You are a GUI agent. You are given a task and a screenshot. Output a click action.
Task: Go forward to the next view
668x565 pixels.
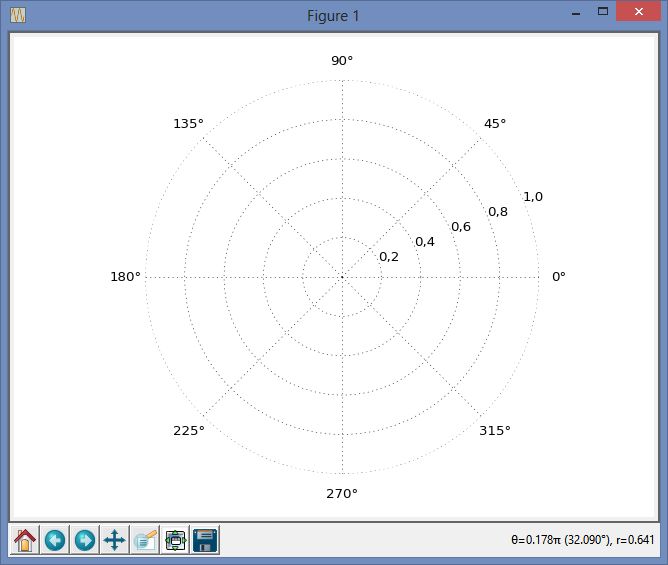[x=85, y=540]
